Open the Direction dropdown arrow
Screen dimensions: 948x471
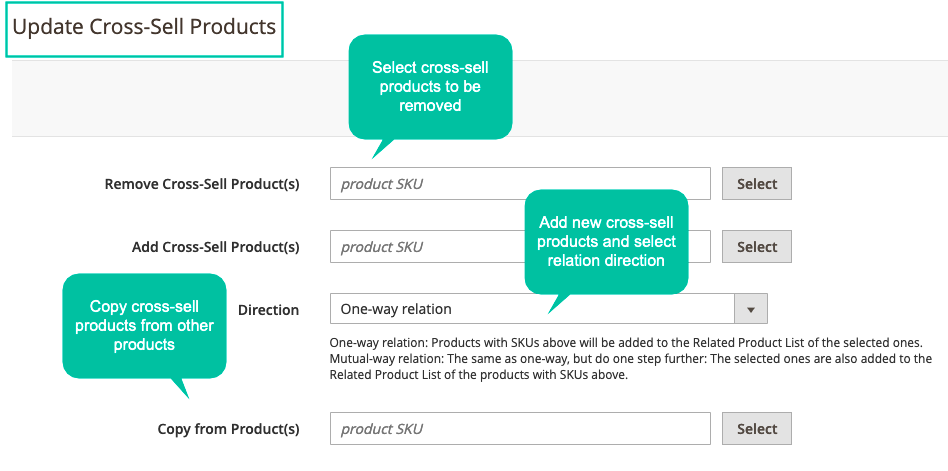[x=751, y=309]
